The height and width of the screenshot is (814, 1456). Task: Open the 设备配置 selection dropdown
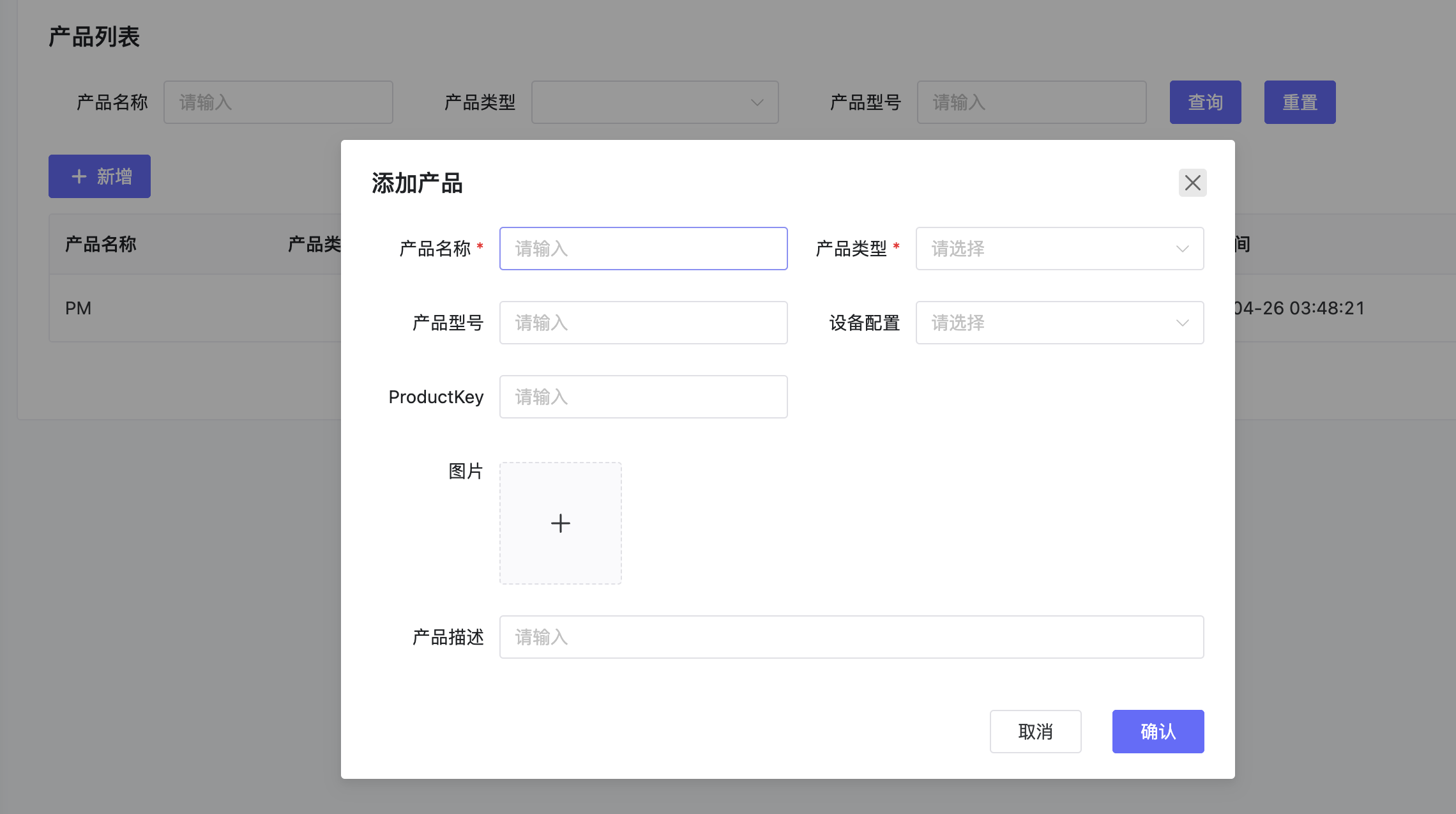point(1059,323)
